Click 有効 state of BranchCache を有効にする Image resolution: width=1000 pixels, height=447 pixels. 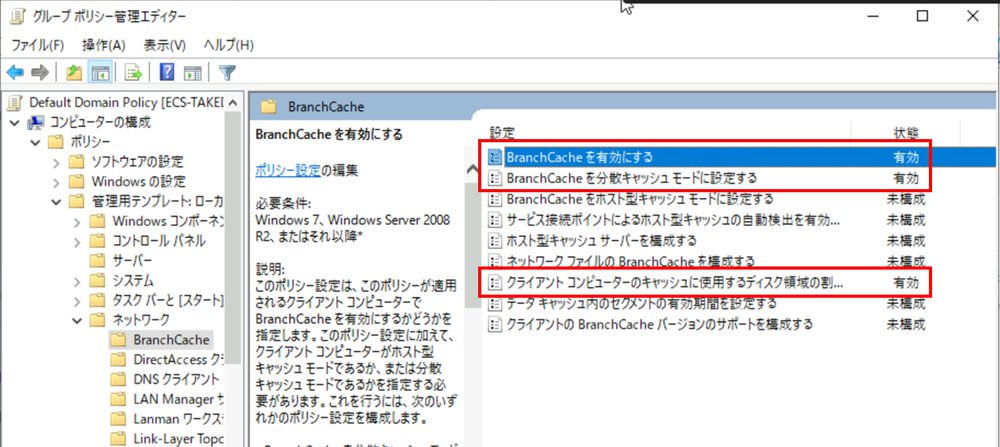[x=906, y=156]
